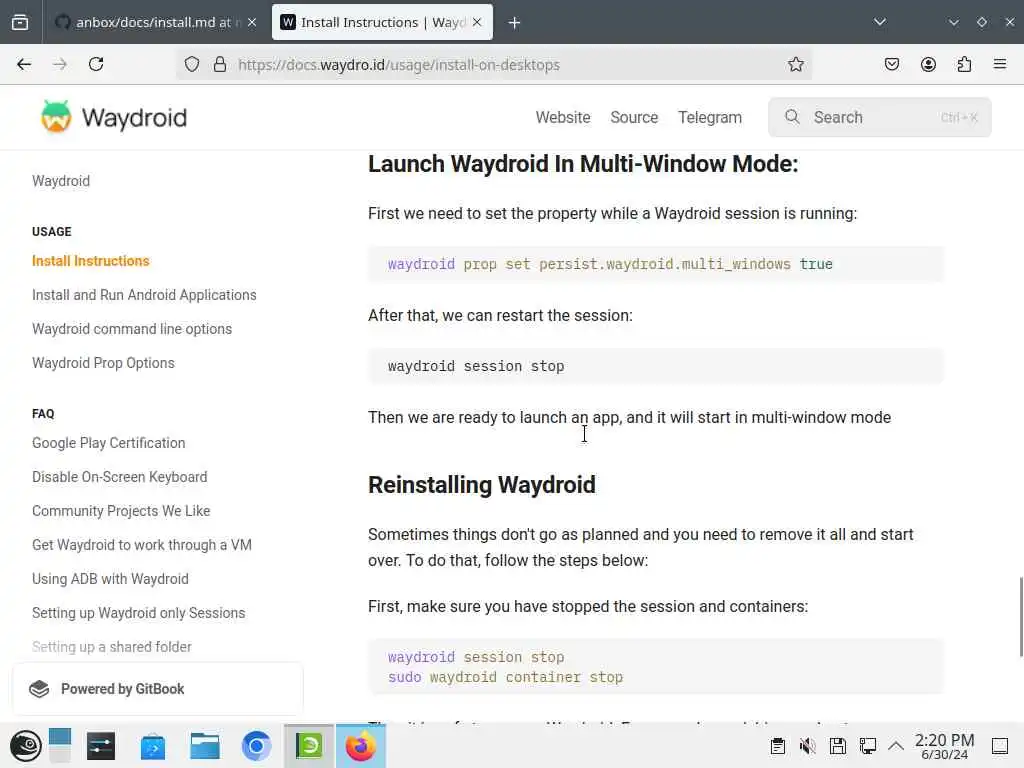This screenshot has height=768, width=1024.
Task: Click the page vertical scrollbar thumb
Action: 1021,617
